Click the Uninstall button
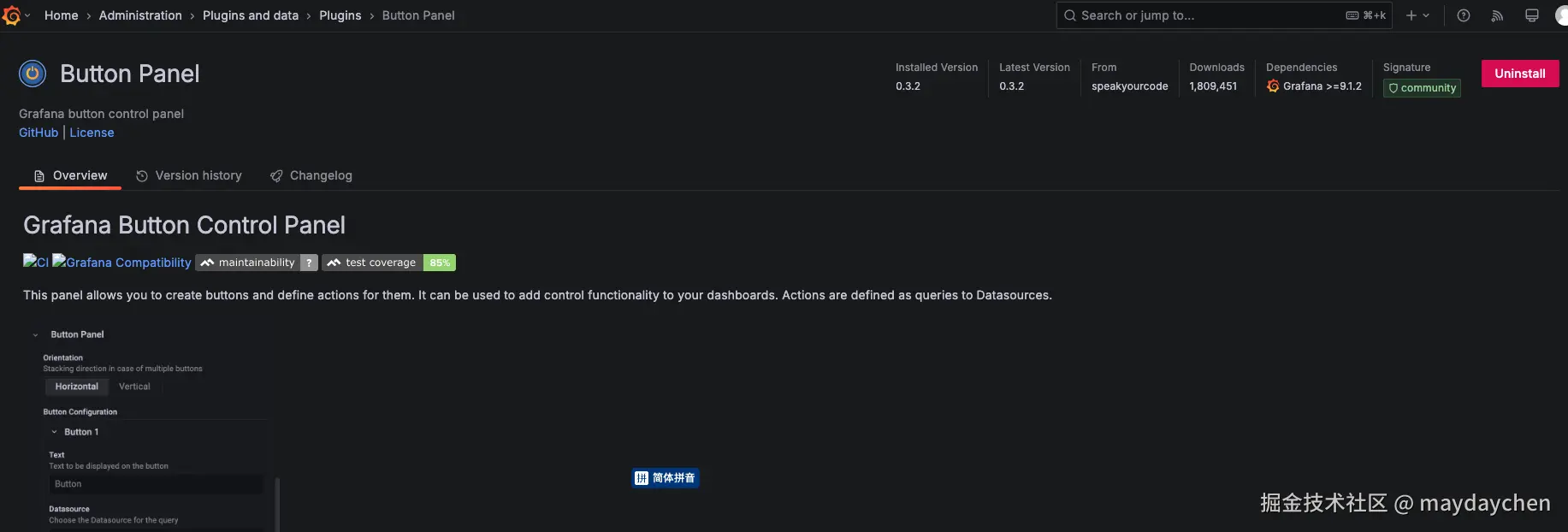 click(x=1520, y=74)
